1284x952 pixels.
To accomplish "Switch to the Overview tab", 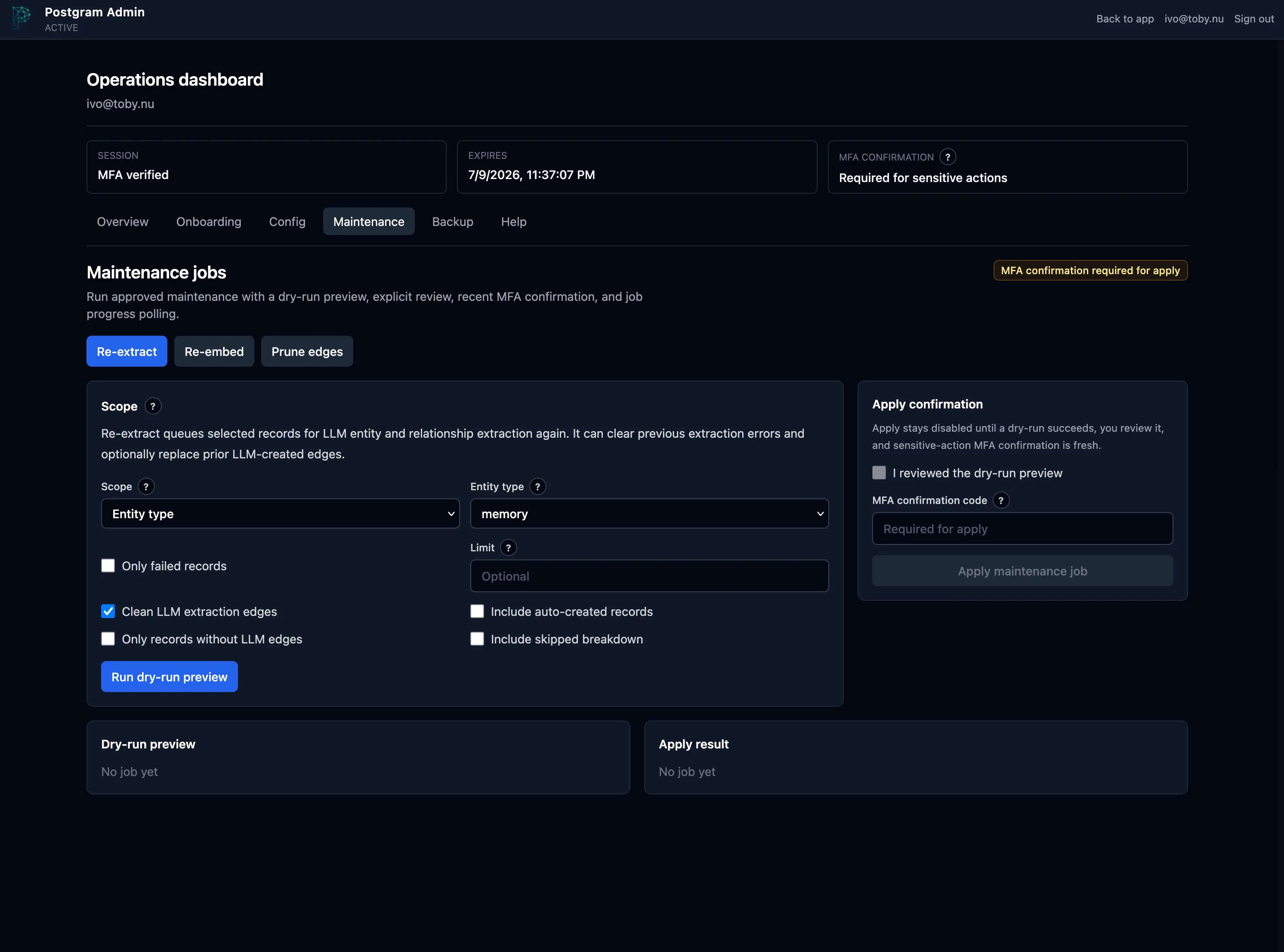I will pos(123,222).
